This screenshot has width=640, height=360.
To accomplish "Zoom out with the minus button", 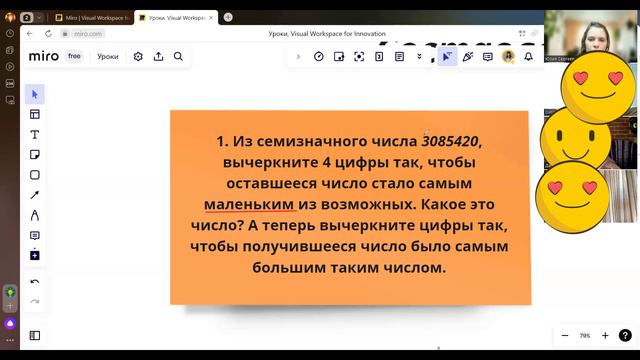I will 565,336.
